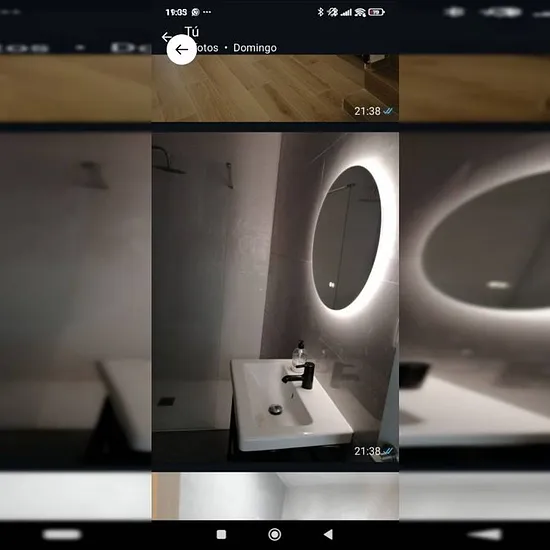Tap the header back arrow beside Tú

[x=166, y=36]
